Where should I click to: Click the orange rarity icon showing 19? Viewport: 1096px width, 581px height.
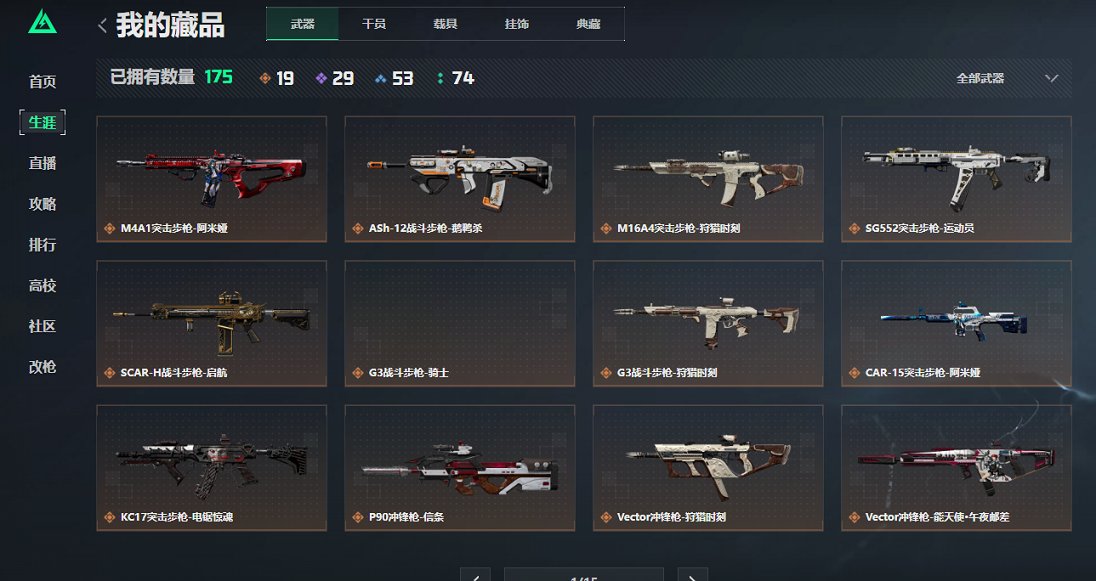click(x=265, y=78)
